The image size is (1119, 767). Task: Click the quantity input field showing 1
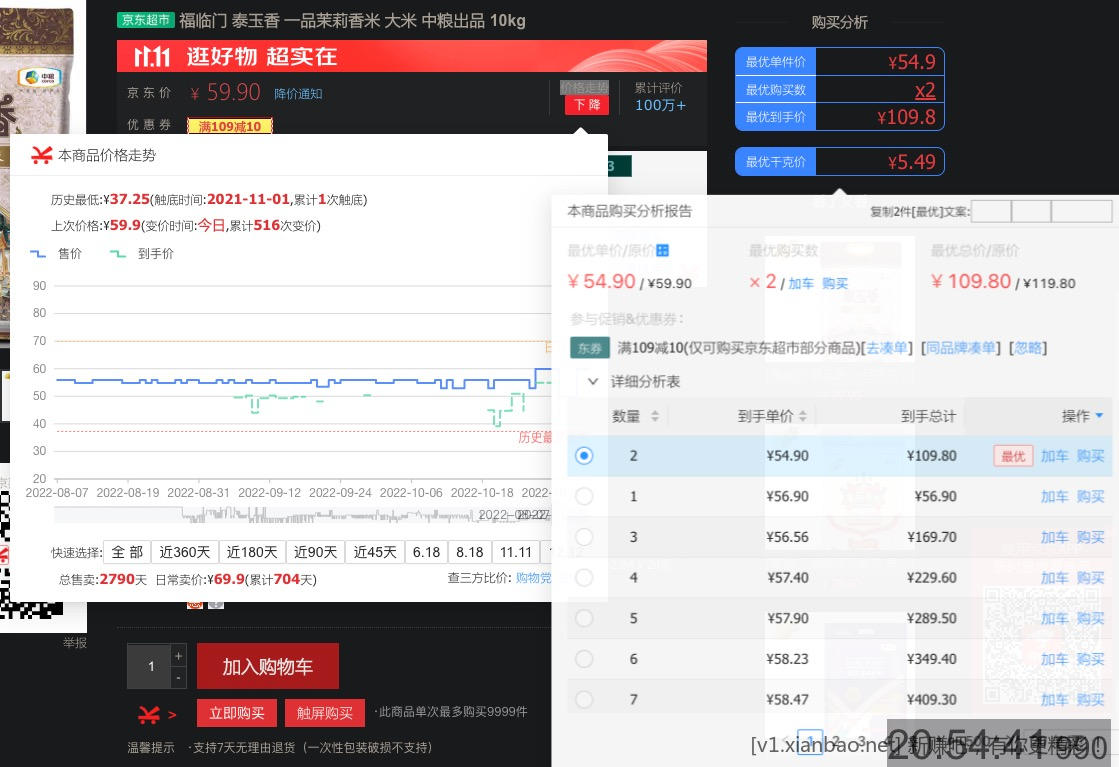pyautogui.click(x=149, y=666)
